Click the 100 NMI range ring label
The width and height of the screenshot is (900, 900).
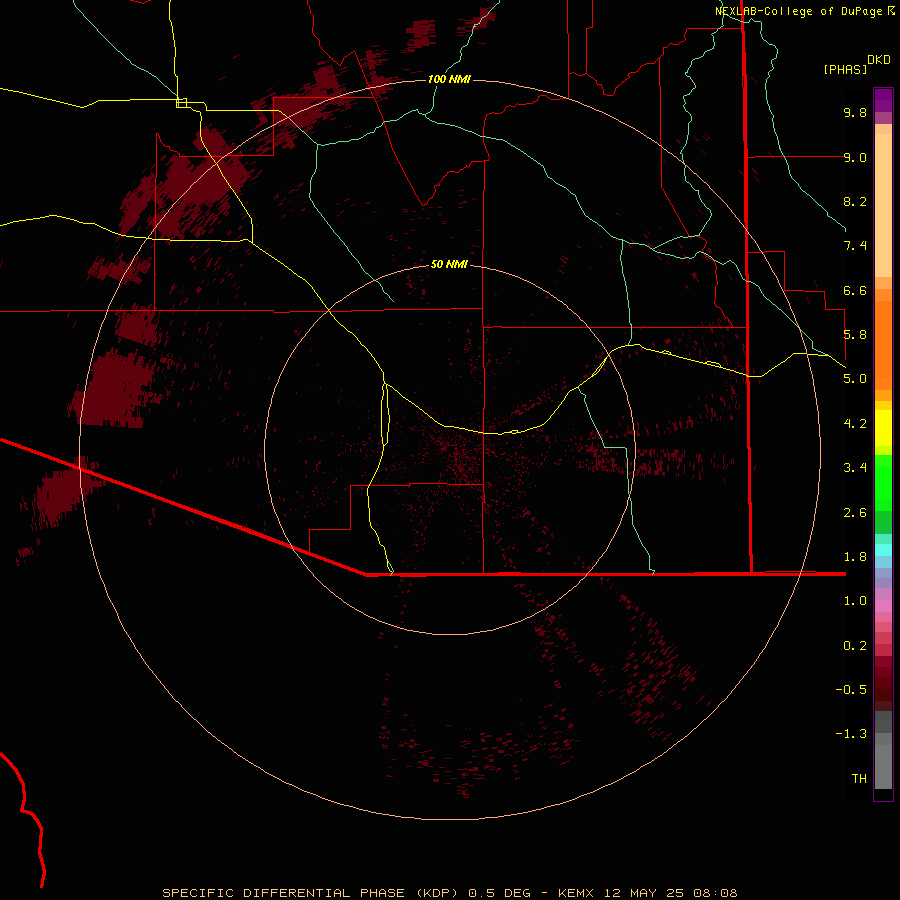tap(449, 79)
